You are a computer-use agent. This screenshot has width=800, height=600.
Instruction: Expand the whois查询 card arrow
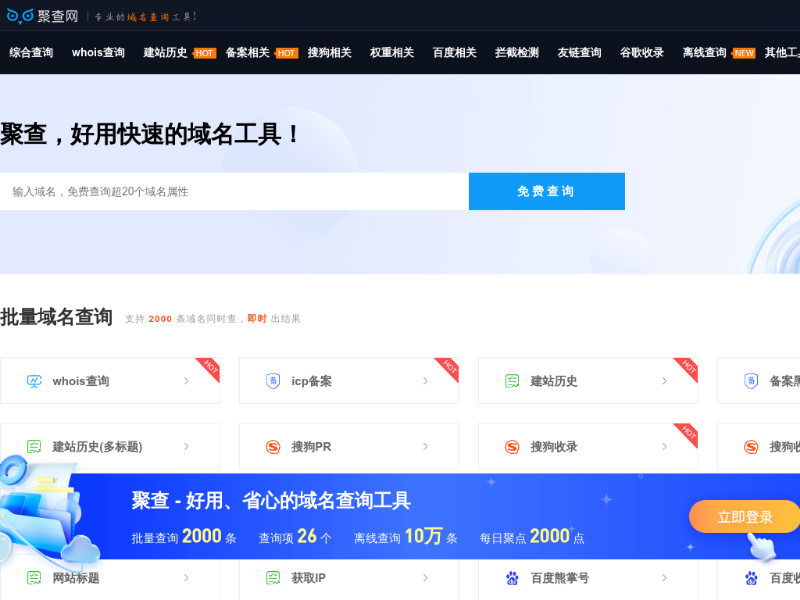(186, 381)
